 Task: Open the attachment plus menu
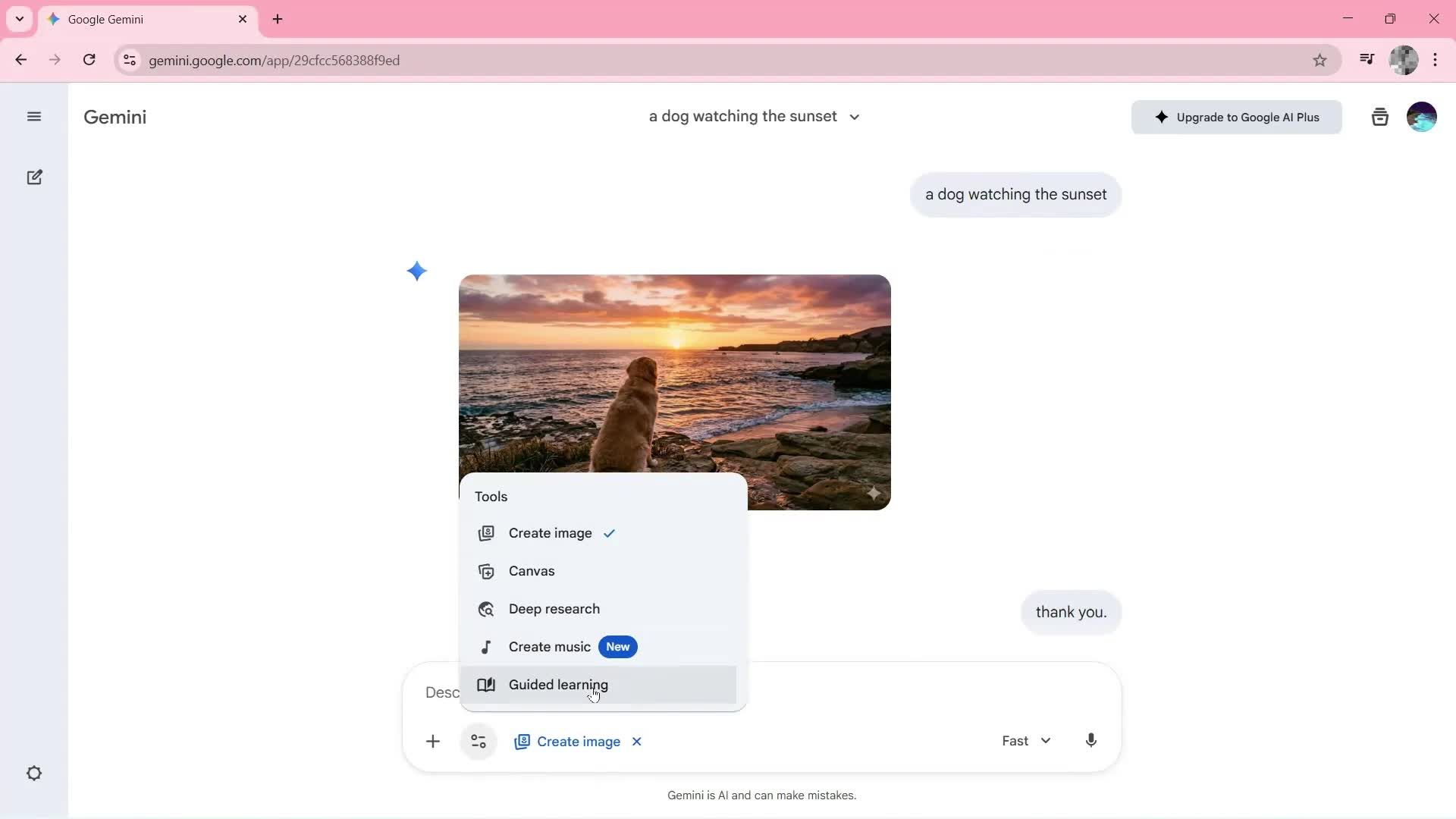(432, 741)
